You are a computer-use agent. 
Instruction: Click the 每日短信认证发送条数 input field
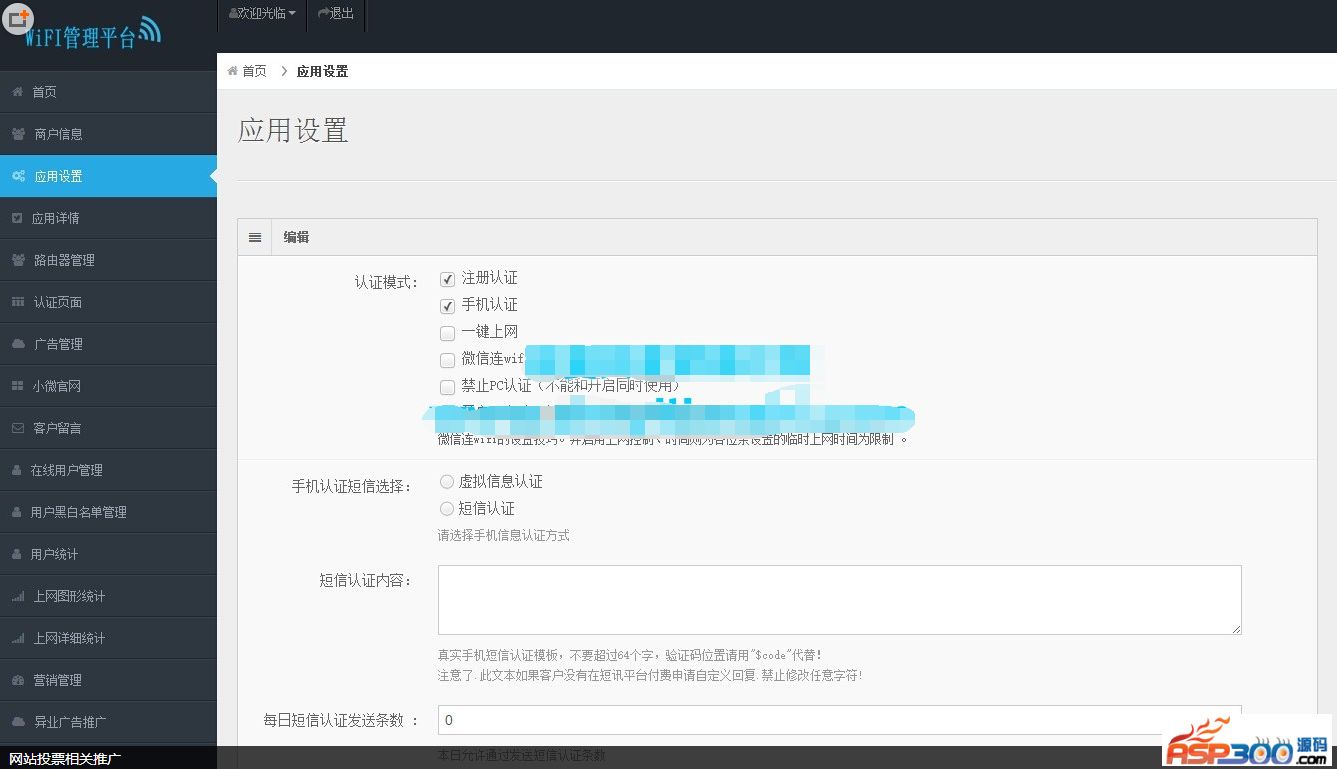[x=839, y=720]
